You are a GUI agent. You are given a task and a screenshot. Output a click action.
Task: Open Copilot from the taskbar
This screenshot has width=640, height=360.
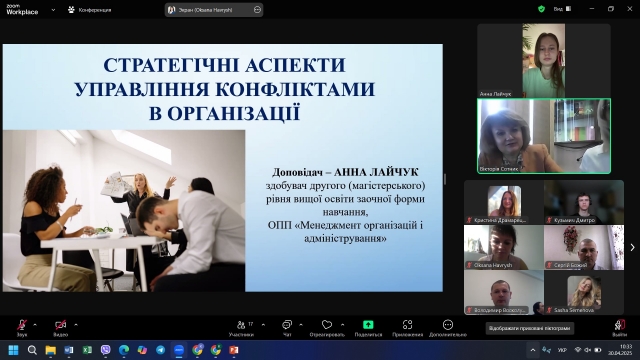[x=142, y=350]
